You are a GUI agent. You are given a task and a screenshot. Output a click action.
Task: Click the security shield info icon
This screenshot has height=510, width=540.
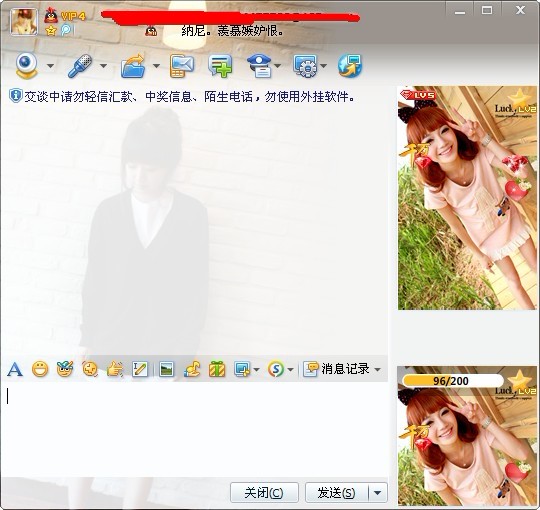(x=15, y=96)
